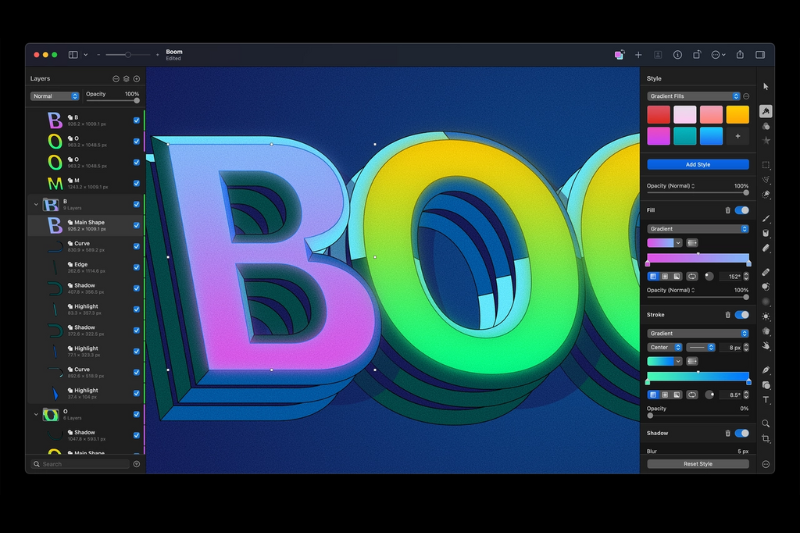This screenshot has height=533, width=800.
Task: Select the Rectangular Selection tool
Action: (765, 165)
